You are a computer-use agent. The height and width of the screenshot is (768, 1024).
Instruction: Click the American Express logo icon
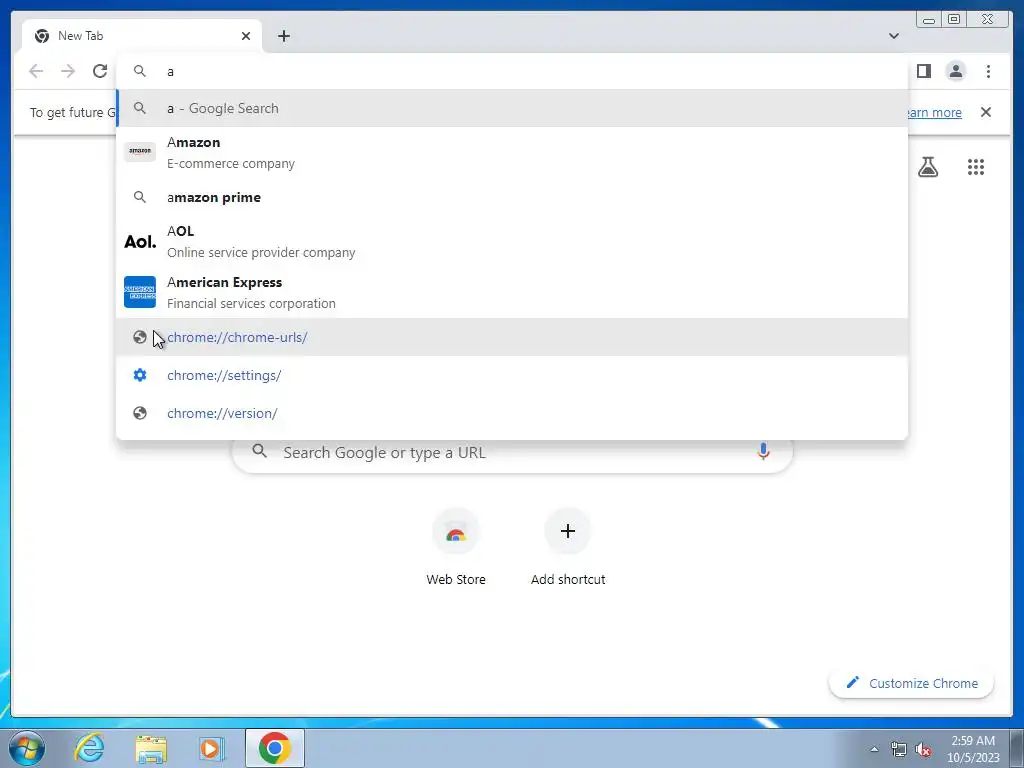click(x=140, y=292)
